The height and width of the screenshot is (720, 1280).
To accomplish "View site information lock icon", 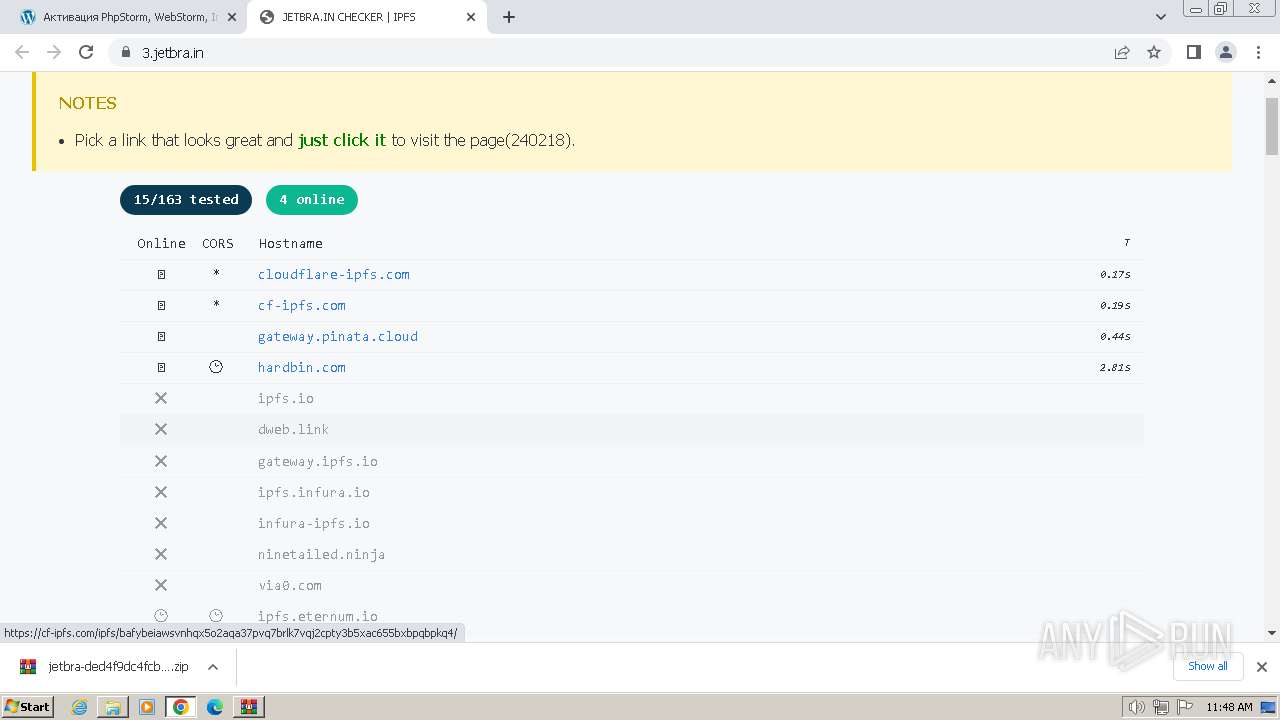I will coord(125,53).
